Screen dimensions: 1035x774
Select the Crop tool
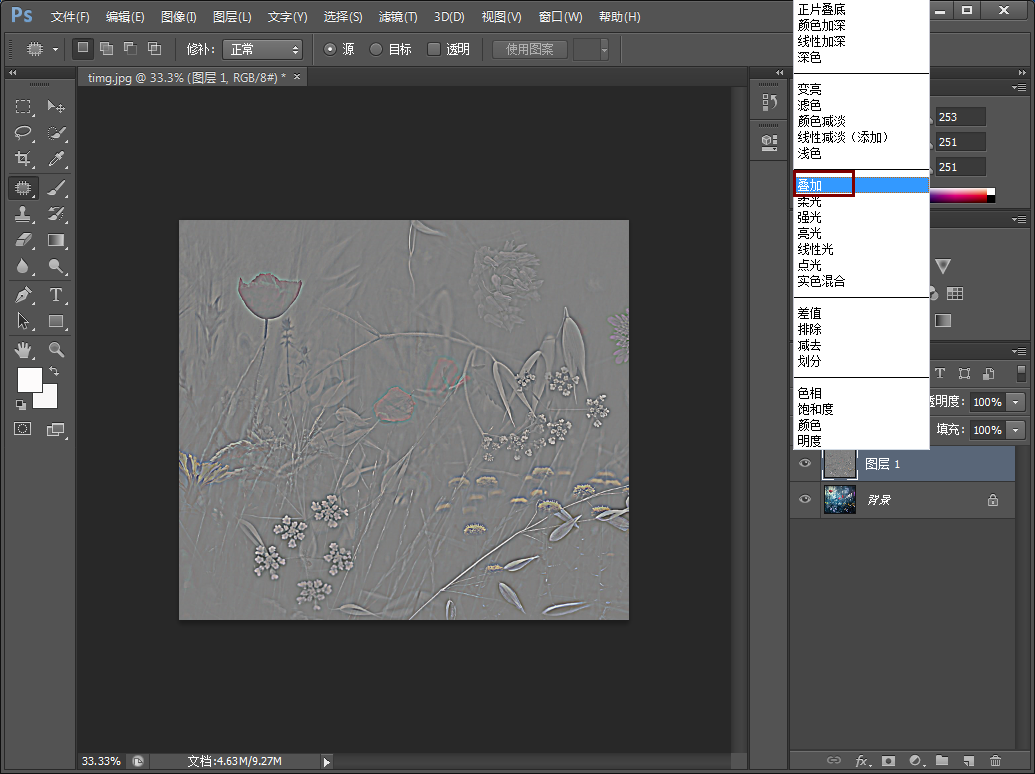(23, 158)
